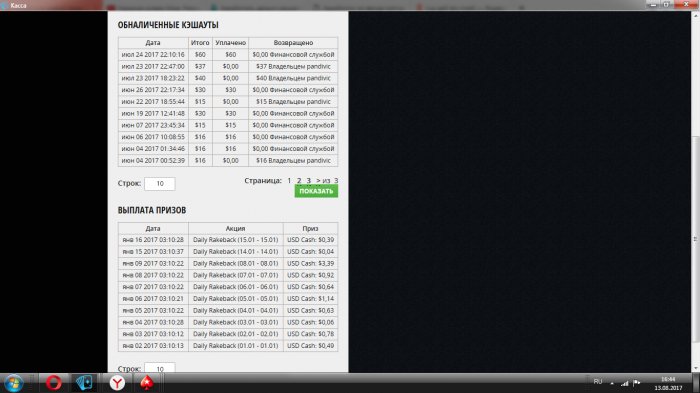Click $37 Владельцем pandivic cell

tap(293, 66)
